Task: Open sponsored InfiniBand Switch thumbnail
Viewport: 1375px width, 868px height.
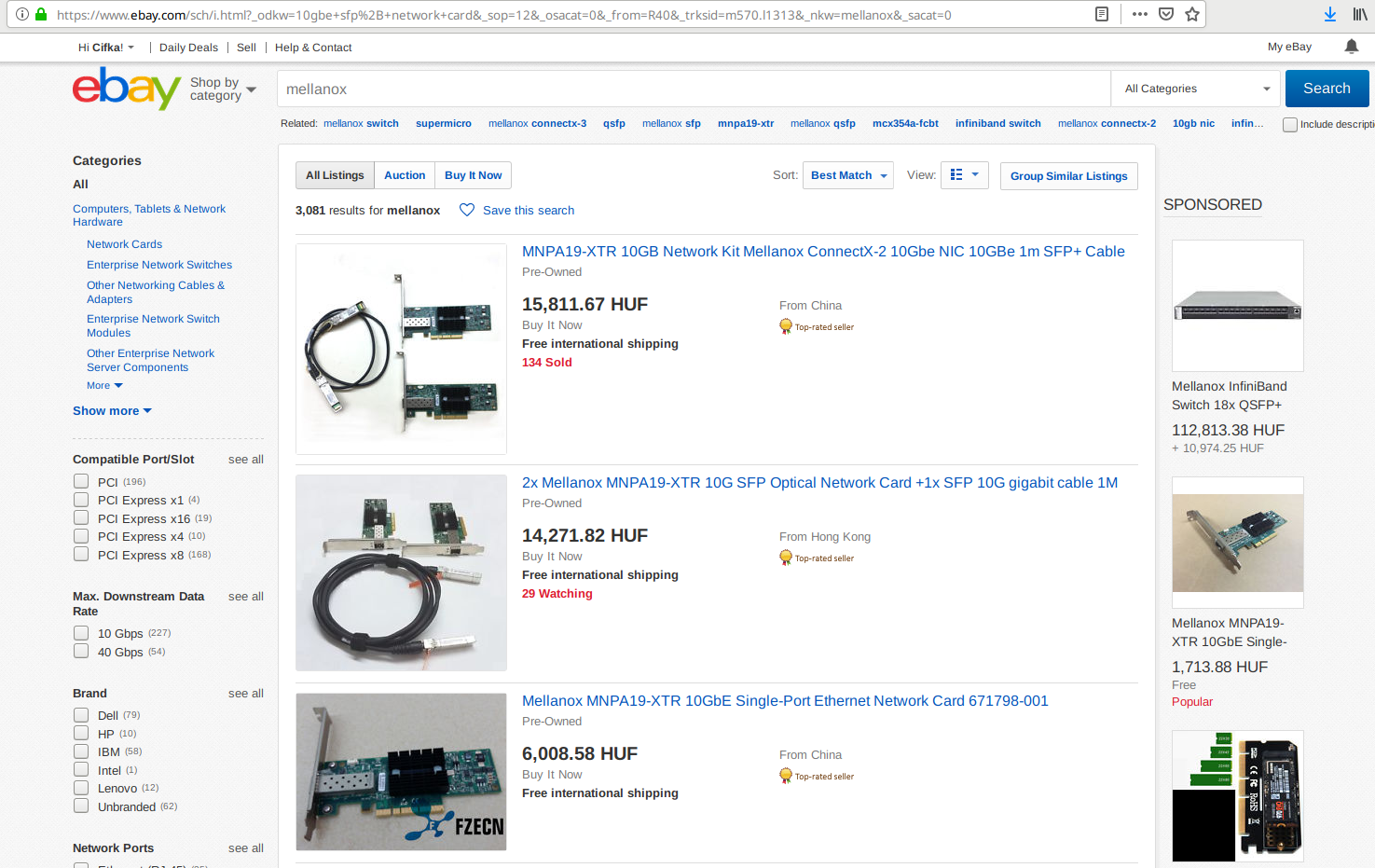Action: point(1237,306)
